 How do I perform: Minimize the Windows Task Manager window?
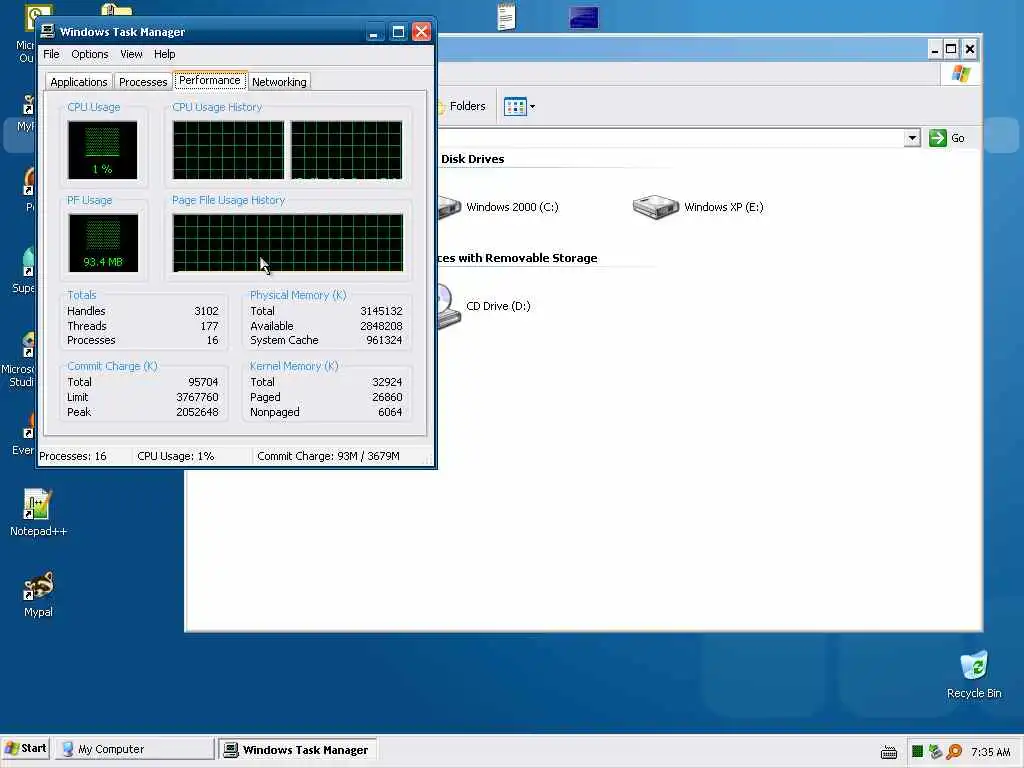[374, 32]
